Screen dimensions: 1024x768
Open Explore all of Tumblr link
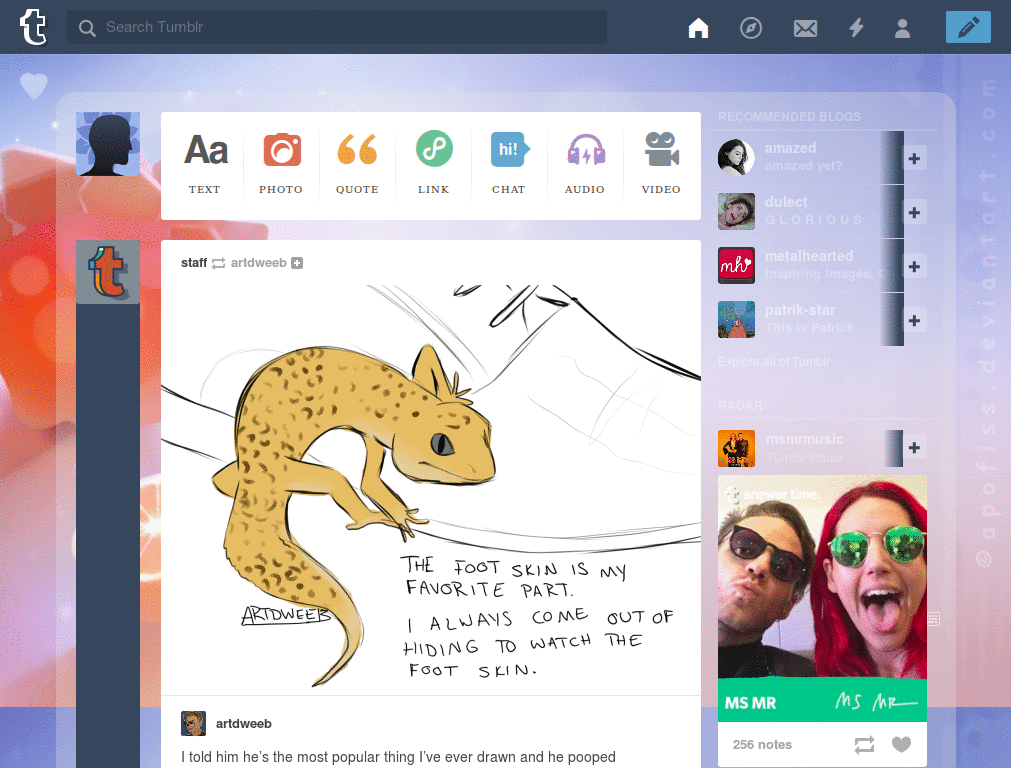click(x=774, y=362)
